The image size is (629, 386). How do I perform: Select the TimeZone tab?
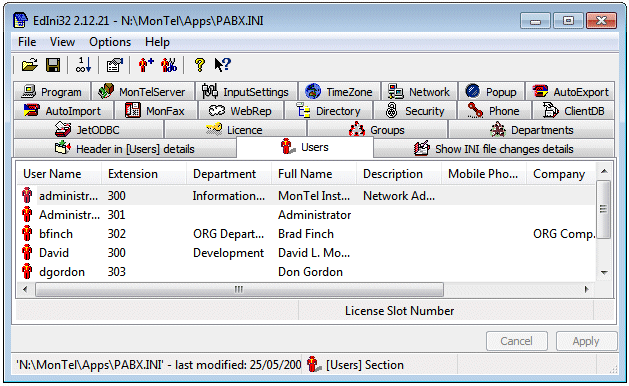coord(339,91)
